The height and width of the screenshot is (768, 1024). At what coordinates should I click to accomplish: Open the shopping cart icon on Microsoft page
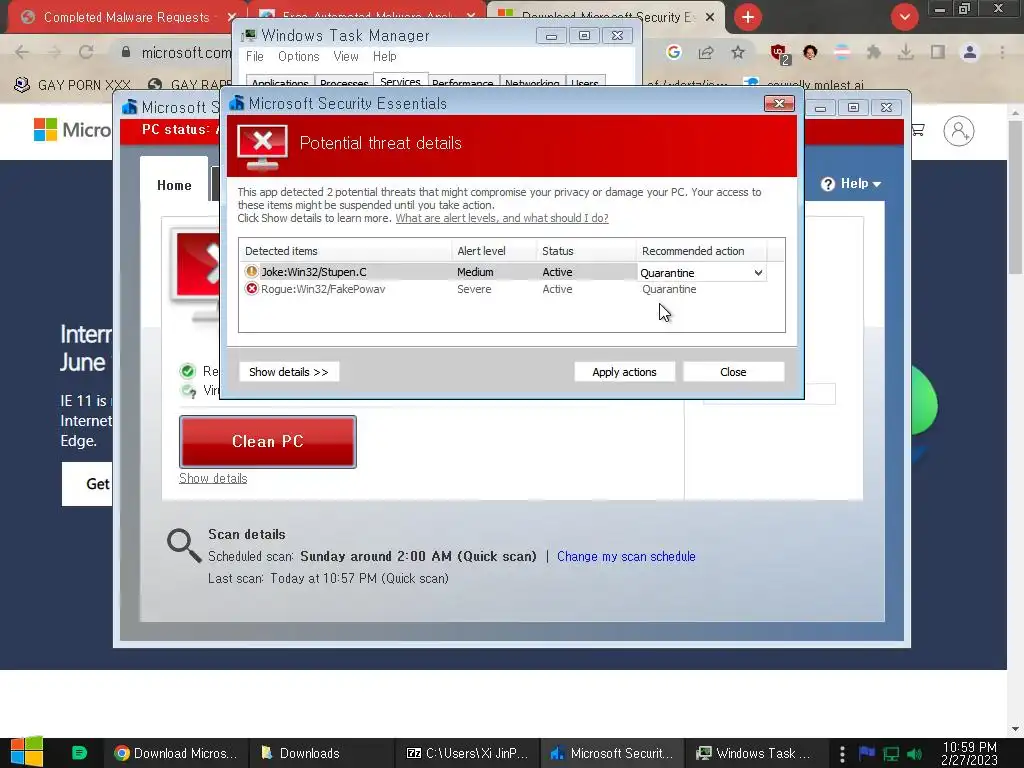point(918,130)
